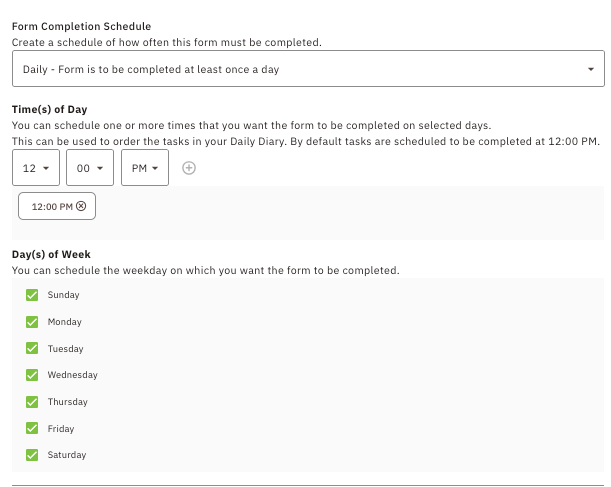Viewport: 611px width, 487px height.
Task: Open the minutes dropdown showing 00
Action: 90,168
